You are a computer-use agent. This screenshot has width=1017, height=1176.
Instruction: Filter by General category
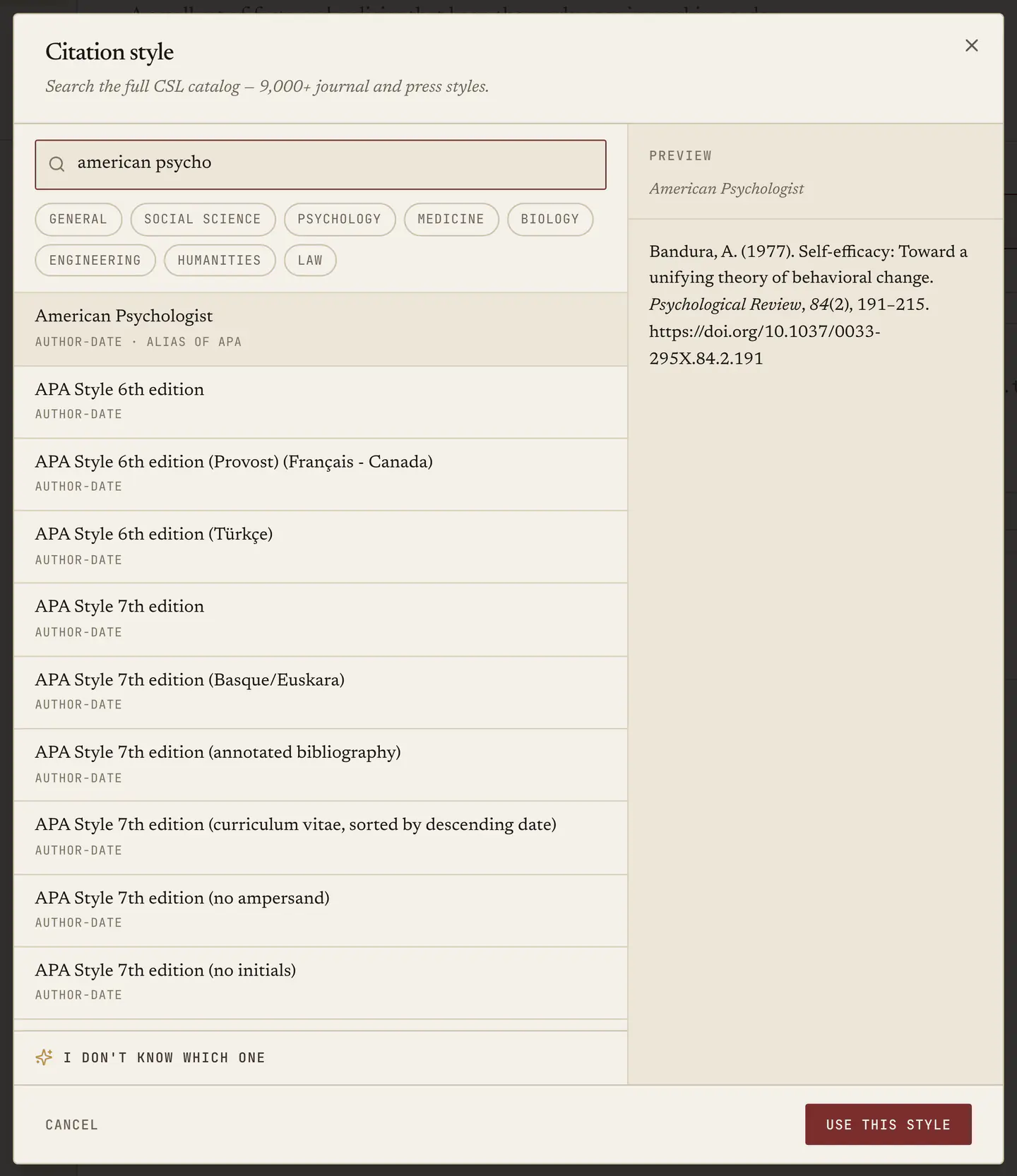[78, 219]
